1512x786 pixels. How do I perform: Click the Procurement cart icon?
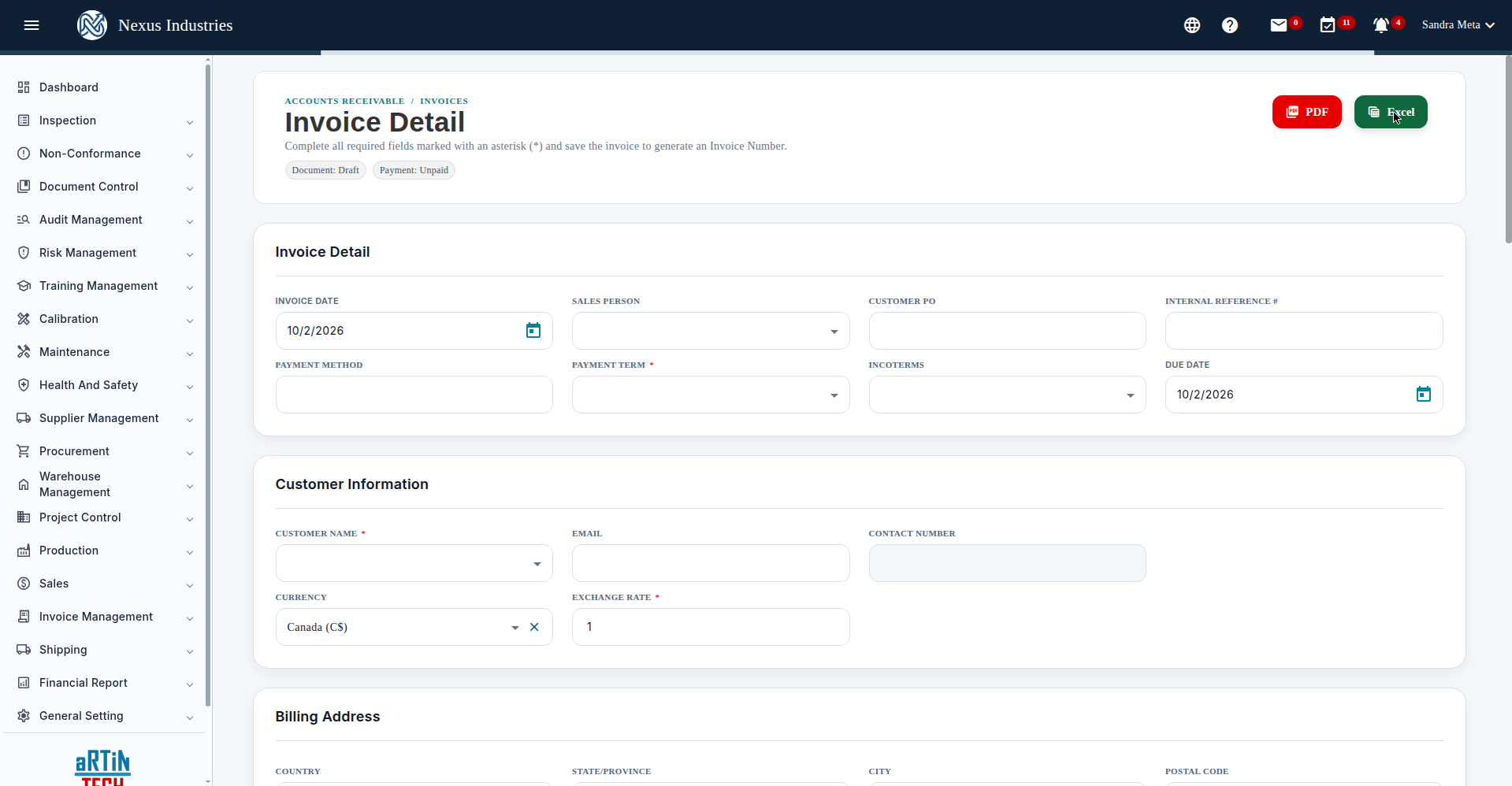[x=24, y=451]
